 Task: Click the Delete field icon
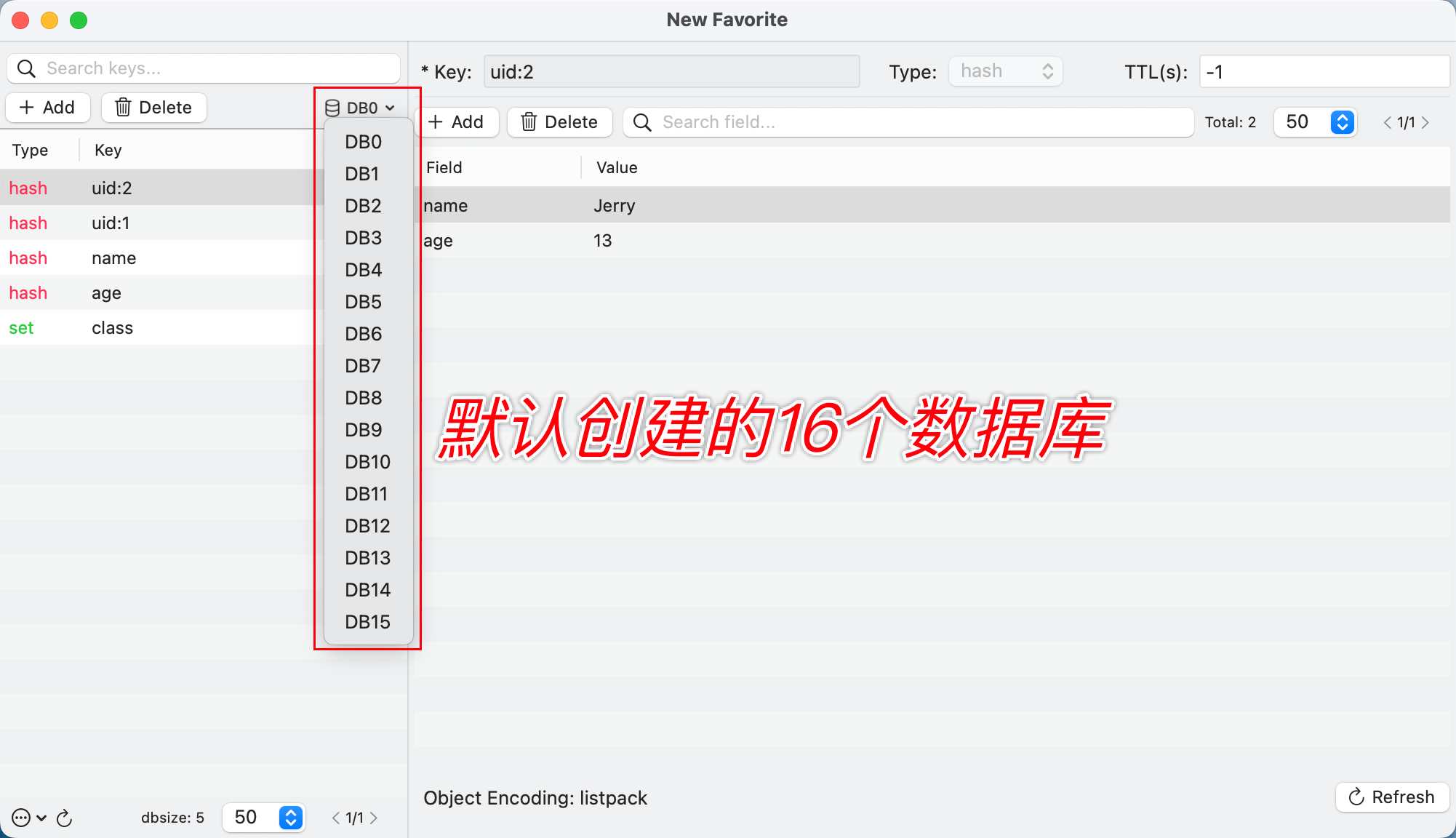pyautogui.click(x=558, y=121)
